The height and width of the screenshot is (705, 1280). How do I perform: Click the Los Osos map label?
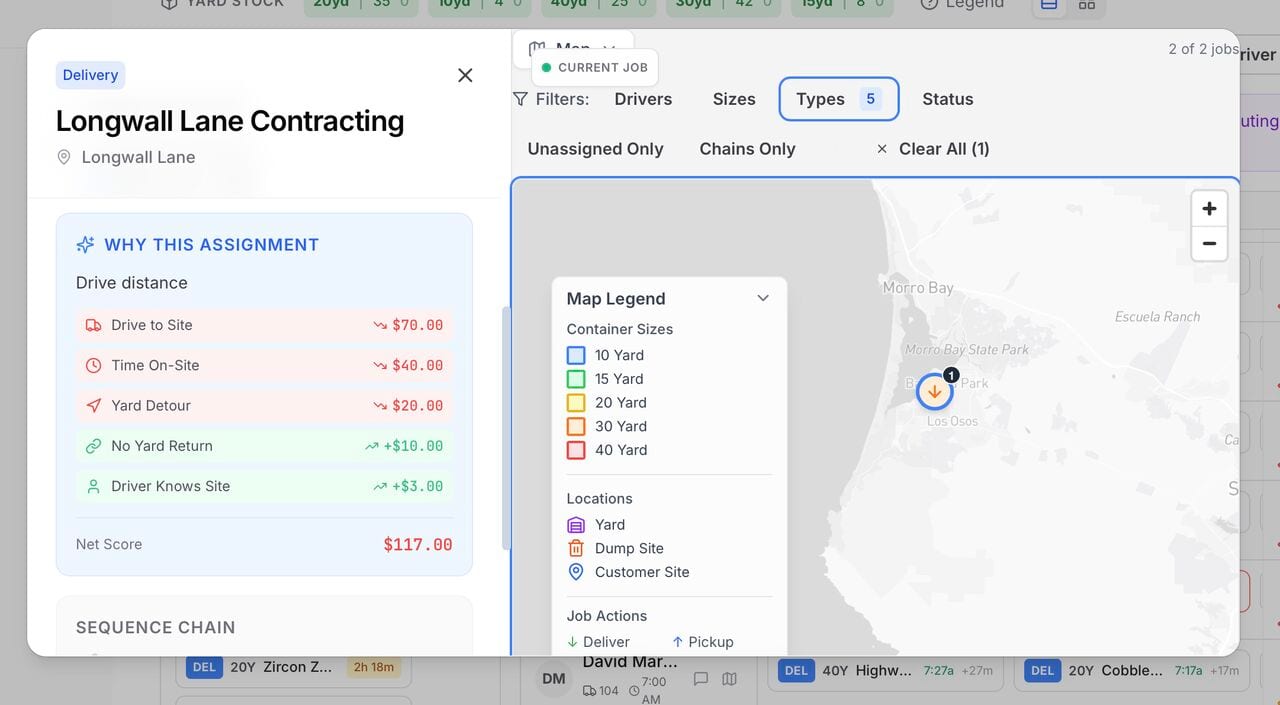[x=953, y=421]
